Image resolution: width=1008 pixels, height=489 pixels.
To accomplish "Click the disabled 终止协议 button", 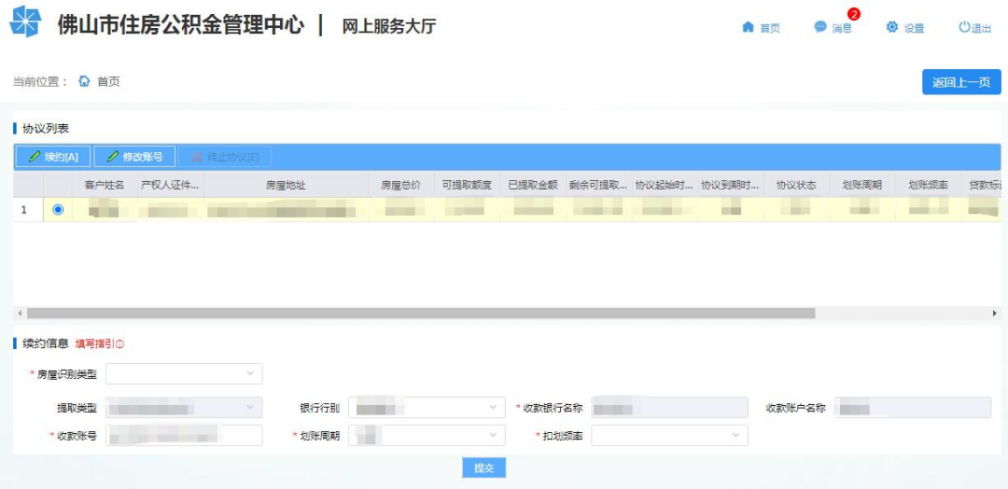I will 225,157.
